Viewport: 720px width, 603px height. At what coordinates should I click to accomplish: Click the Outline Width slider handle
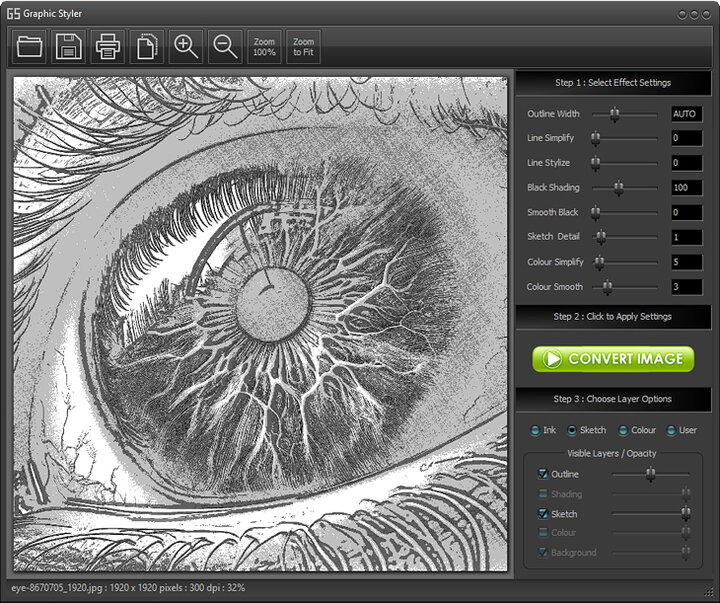(615, 114)
